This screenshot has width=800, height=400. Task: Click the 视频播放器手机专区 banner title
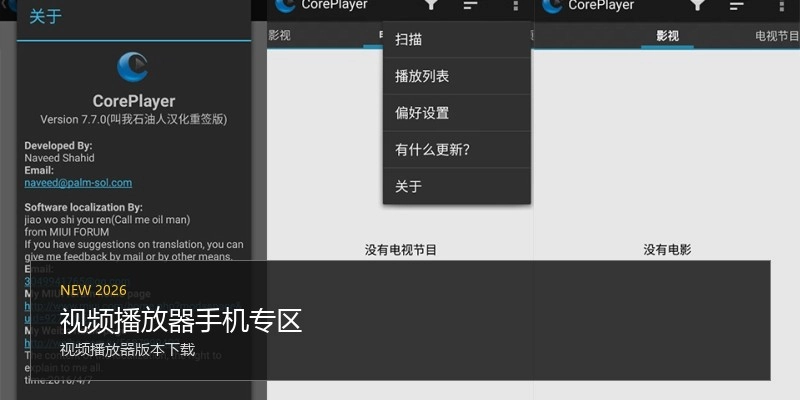[181, 320]
